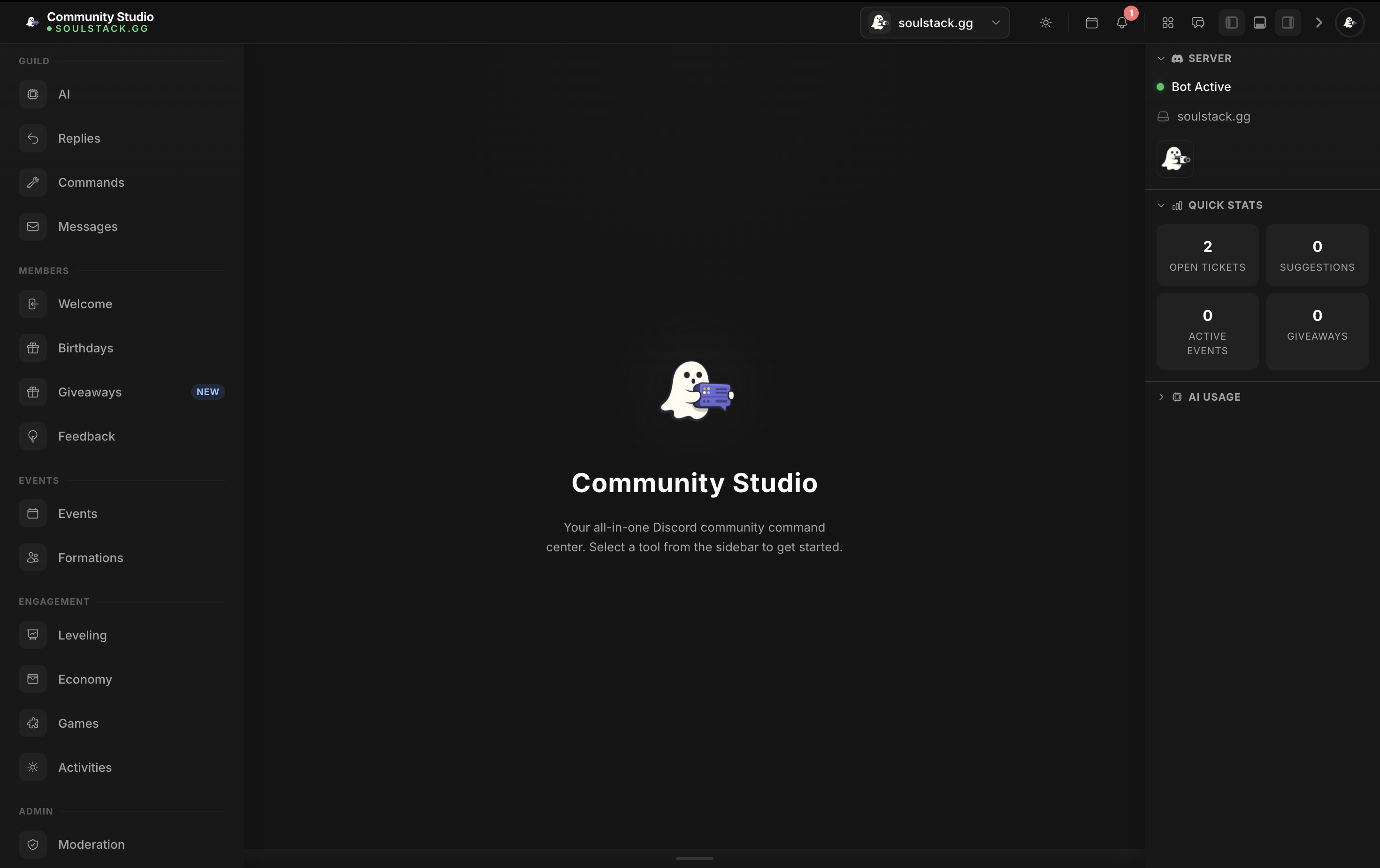Click the Birthdays gift icon
1380x868 pixels.
pos(33,348)
